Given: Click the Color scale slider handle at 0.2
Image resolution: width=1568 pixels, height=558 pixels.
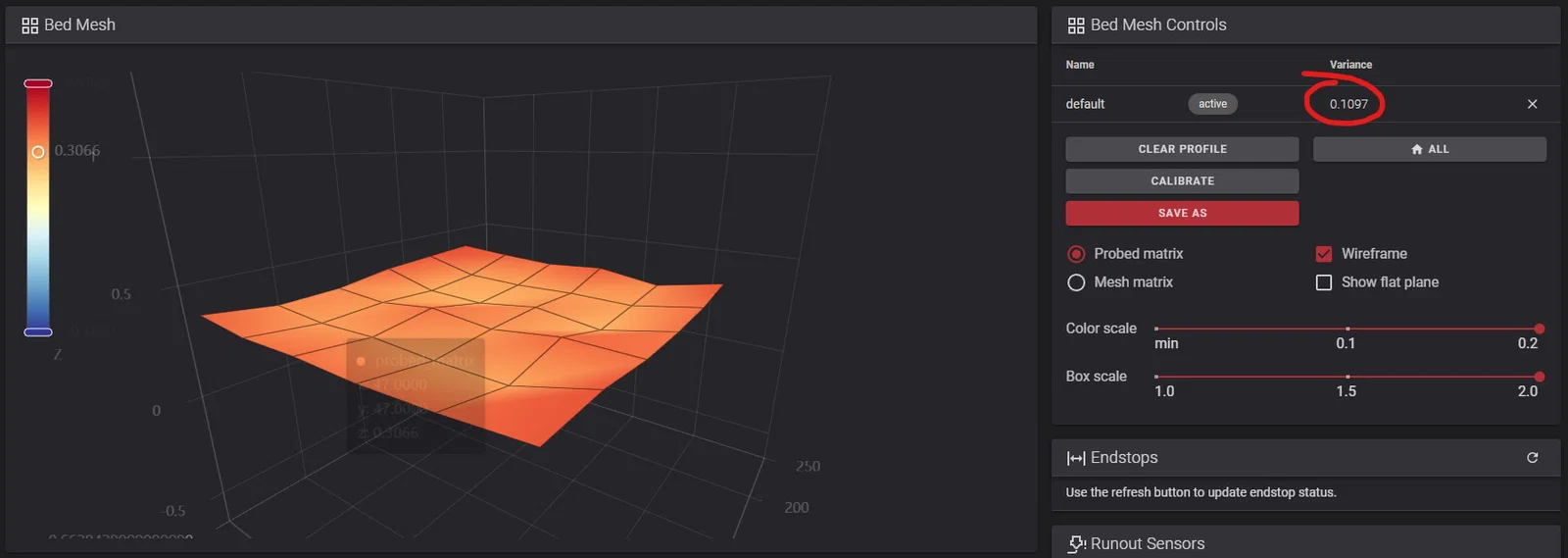Looking at the screenshot, I should tap(1540, 329).
